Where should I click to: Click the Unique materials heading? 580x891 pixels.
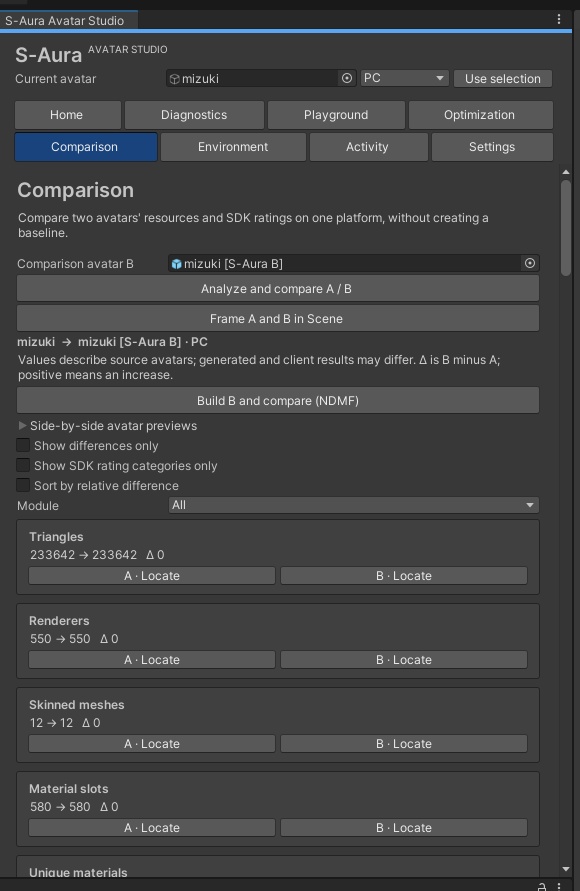click(78, 872)
